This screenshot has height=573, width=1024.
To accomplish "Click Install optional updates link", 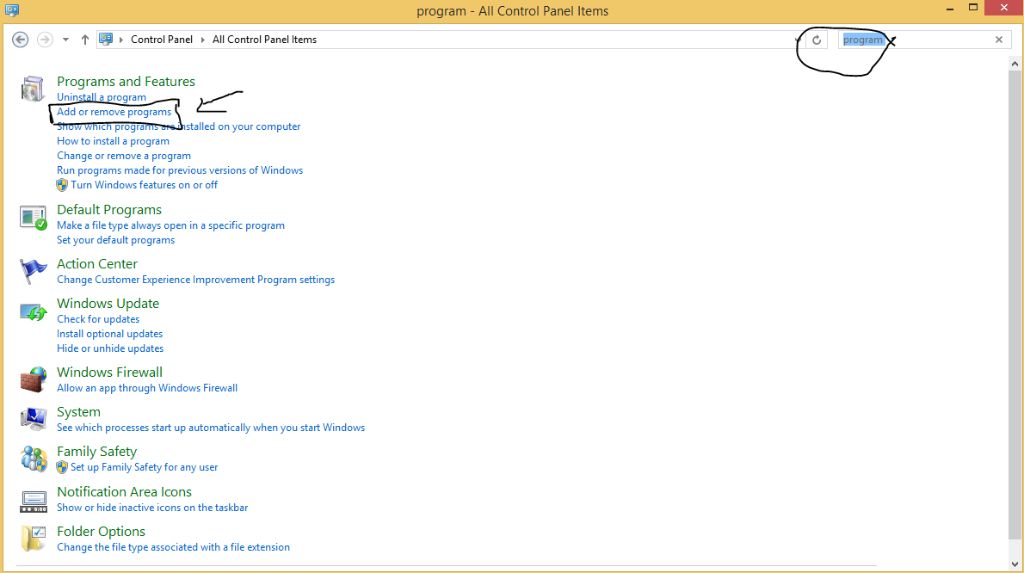I will [110, 334].
